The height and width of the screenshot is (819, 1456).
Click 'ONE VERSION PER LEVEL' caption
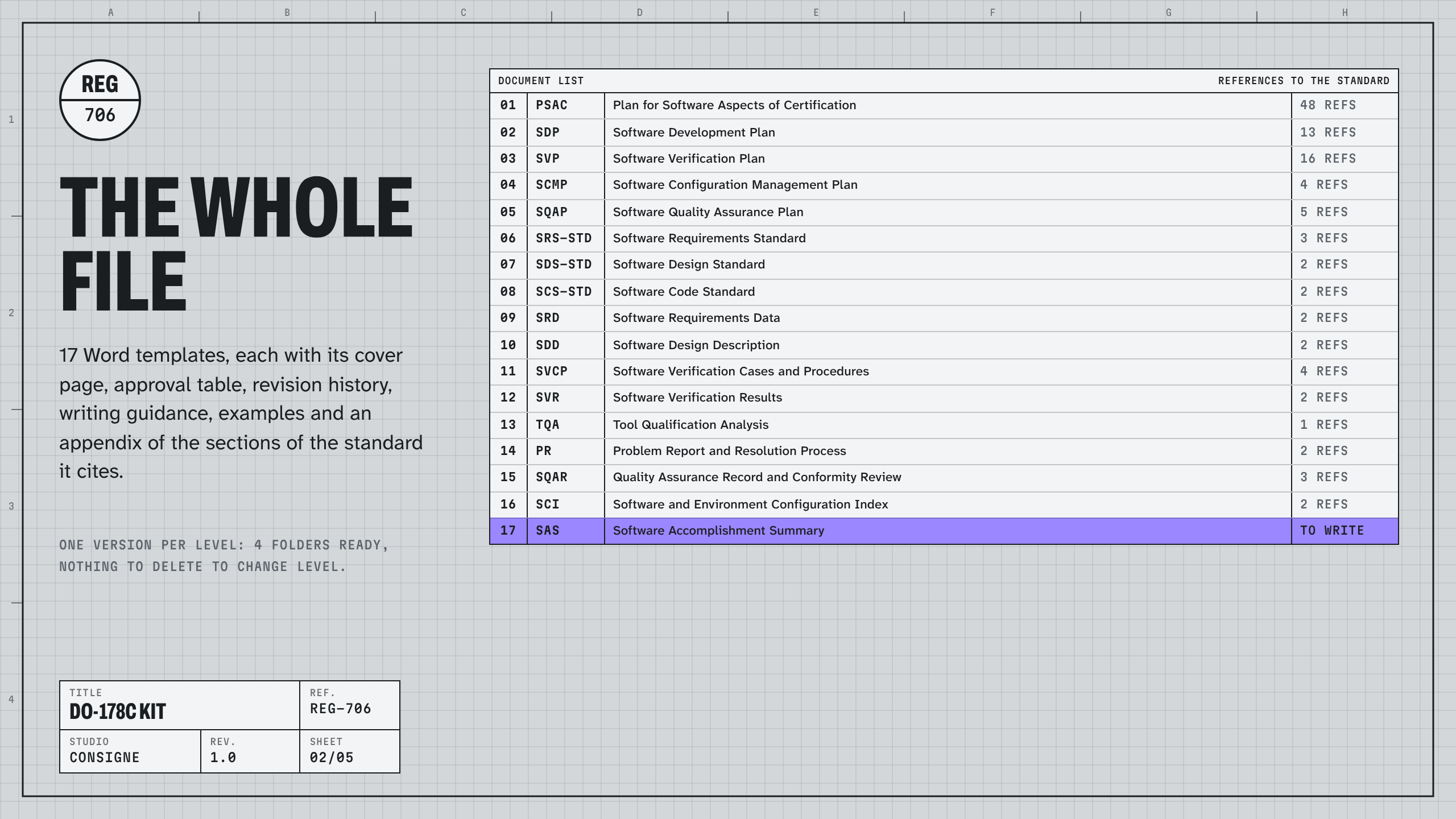224,556
